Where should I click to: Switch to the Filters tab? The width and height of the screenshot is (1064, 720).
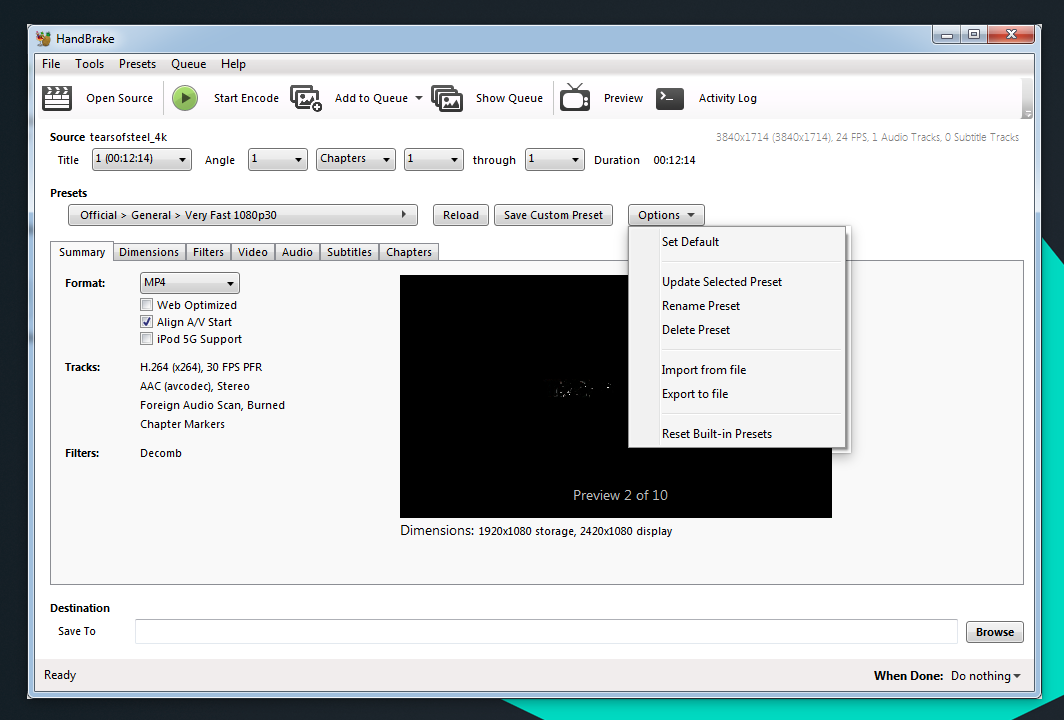pyautogui.click(x=208, y=252)
